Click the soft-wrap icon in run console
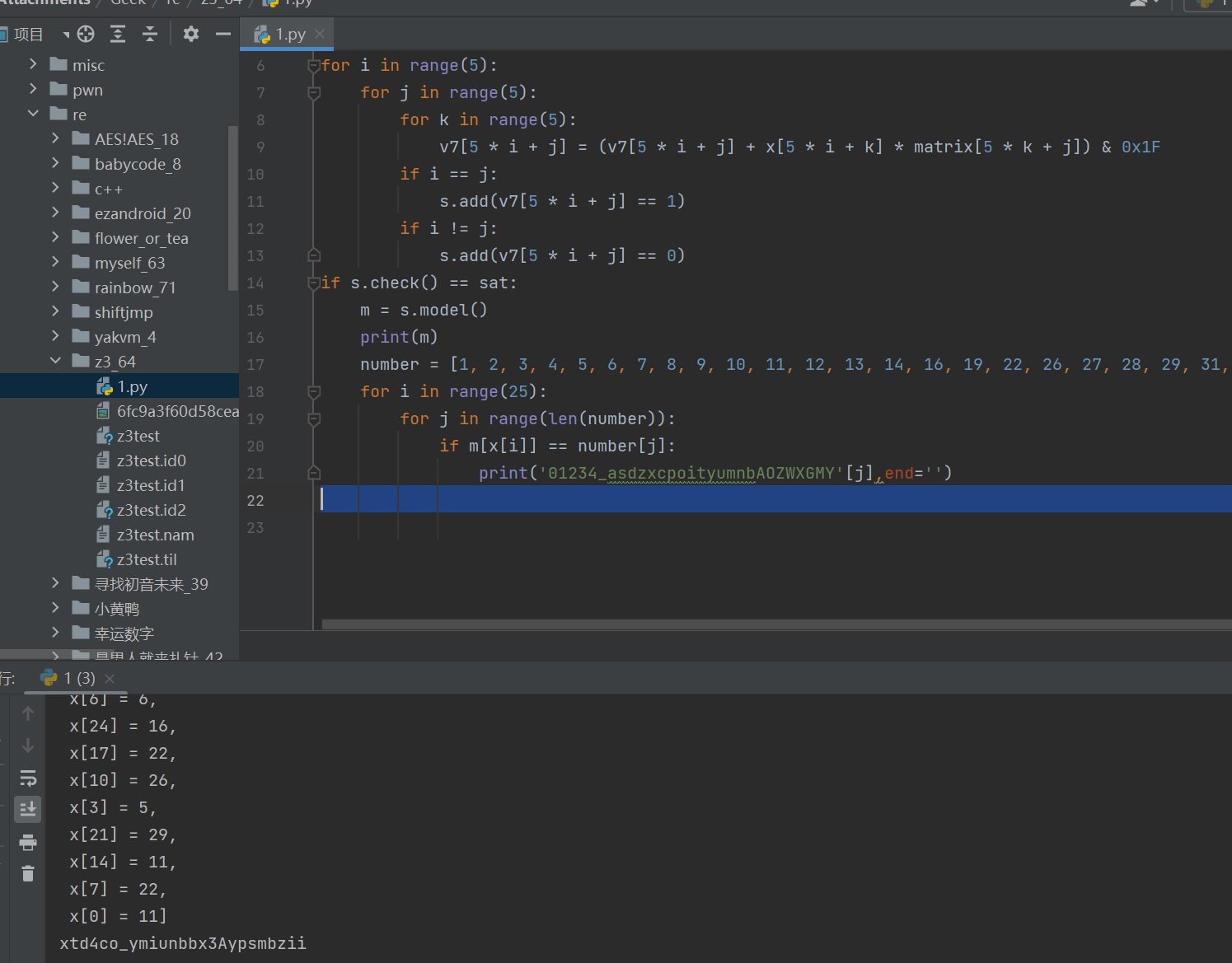 [x=28, y=778]
